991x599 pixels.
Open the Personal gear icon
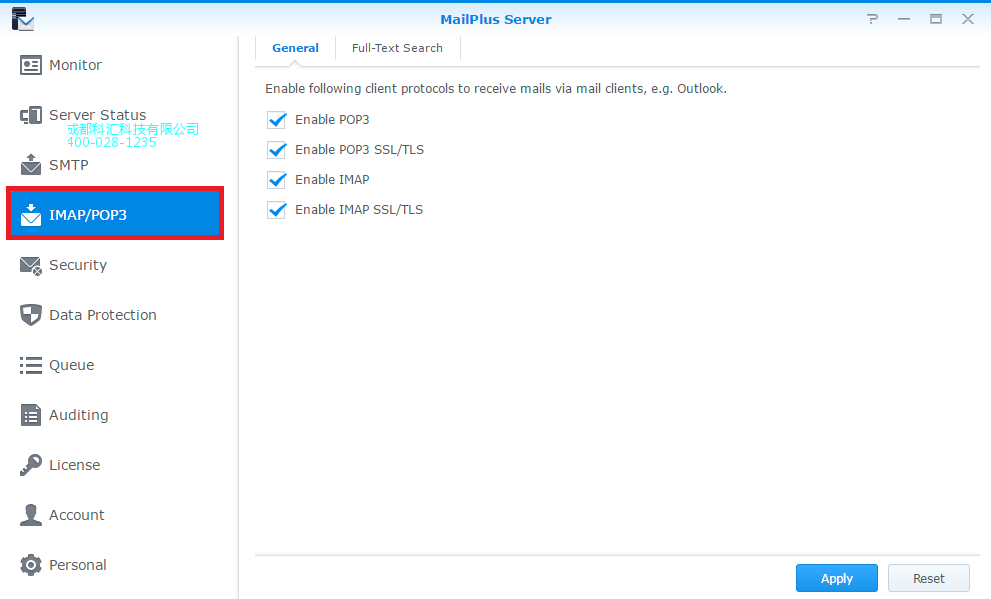30,565
